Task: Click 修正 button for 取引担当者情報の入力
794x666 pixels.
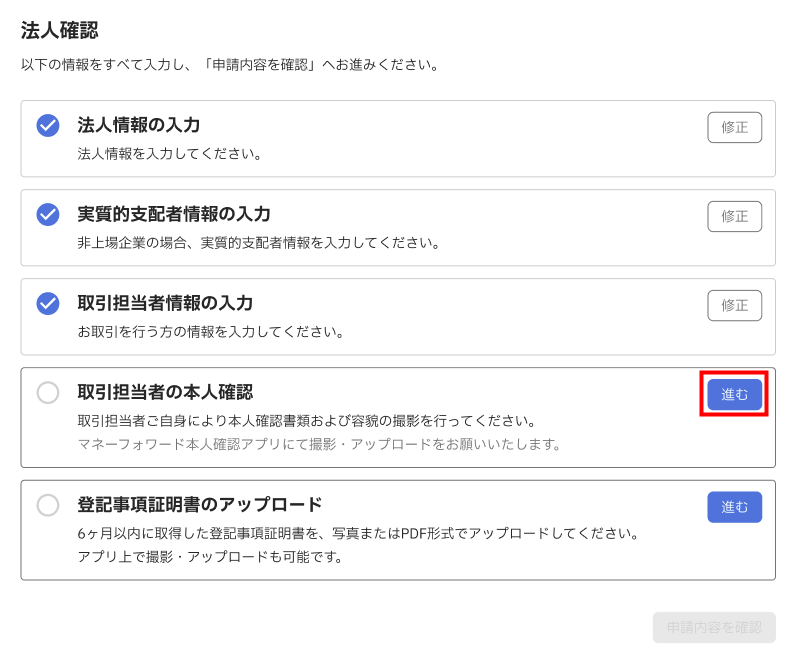Action: tap(734, 305)
